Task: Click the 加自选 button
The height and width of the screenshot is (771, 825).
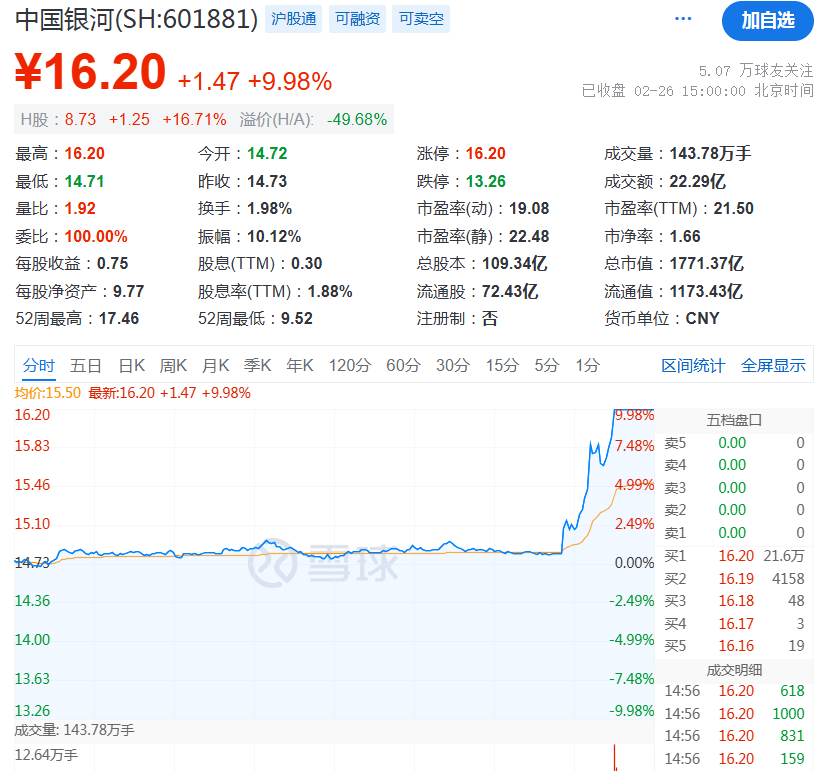Action: pos(768,21)
